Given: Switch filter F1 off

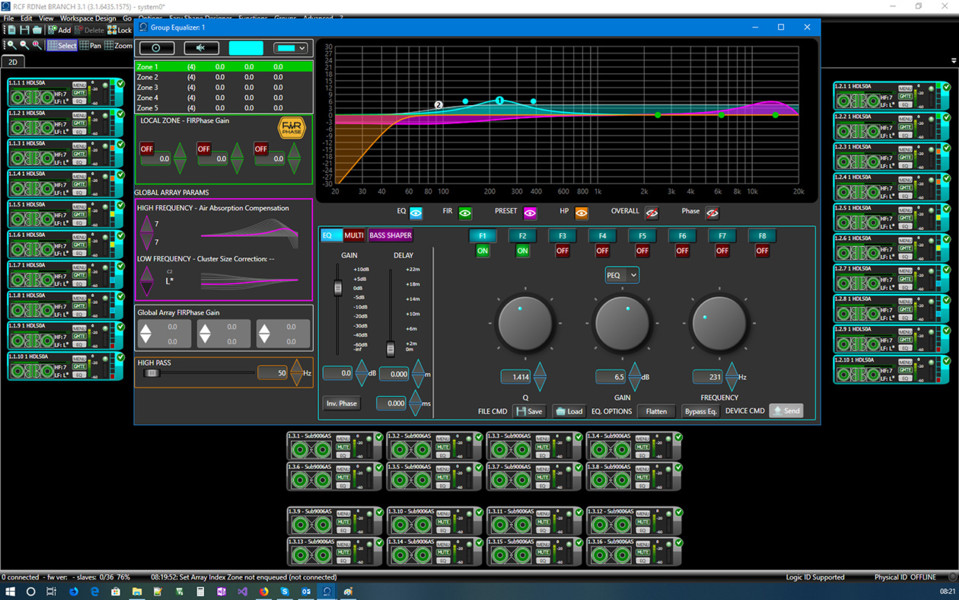Looking at the screenshot, I should (x=483, y=251).
